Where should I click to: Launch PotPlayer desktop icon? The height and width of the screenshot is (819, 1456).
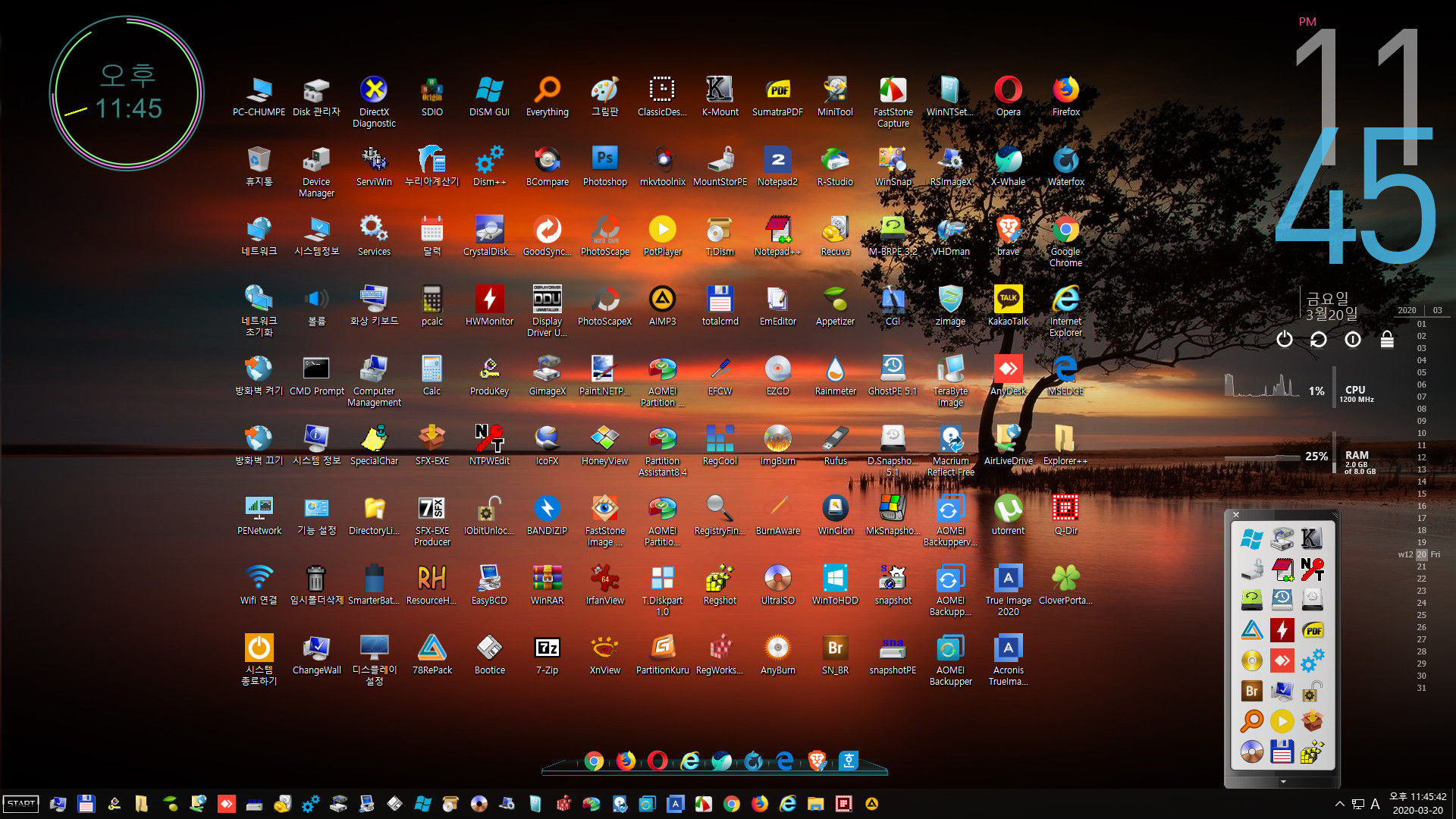click(662, 236)
